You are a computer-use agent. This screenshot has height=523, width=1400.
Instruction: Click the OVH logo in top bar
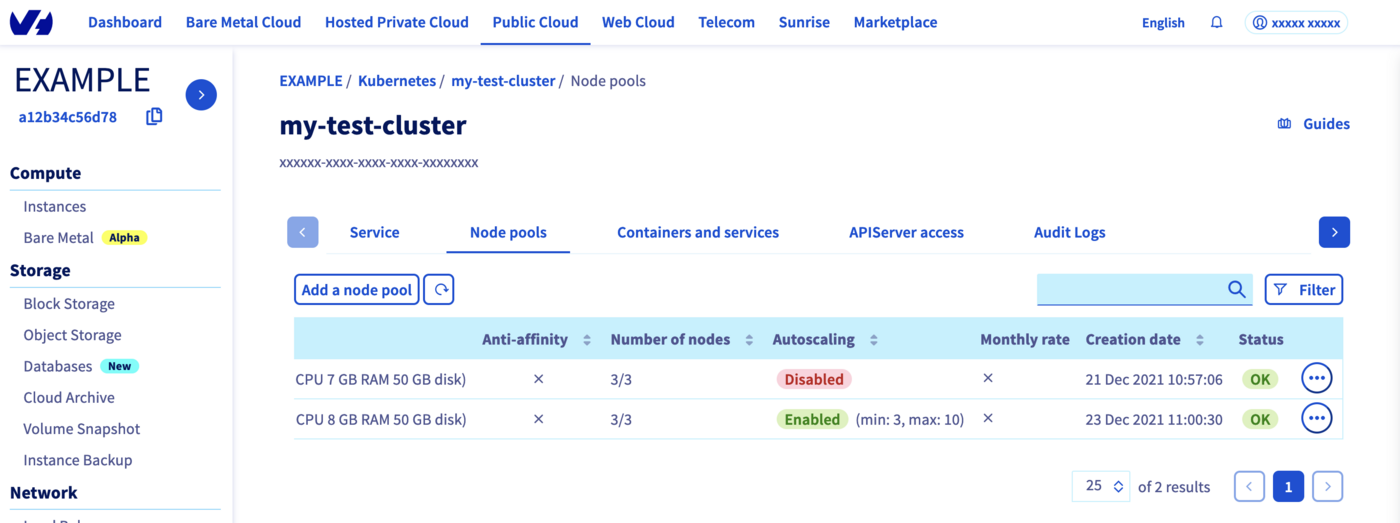click(31, 23)
